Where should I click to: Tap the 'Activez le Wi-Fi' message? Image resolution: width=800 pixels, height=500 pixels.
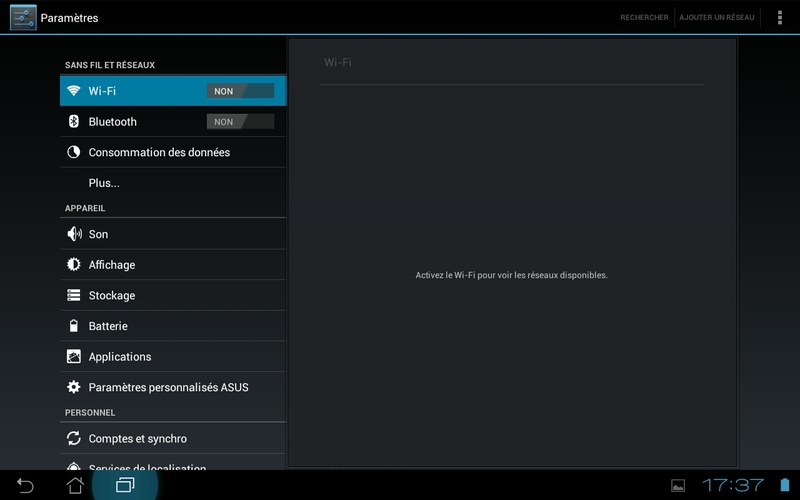pos(511,275)
